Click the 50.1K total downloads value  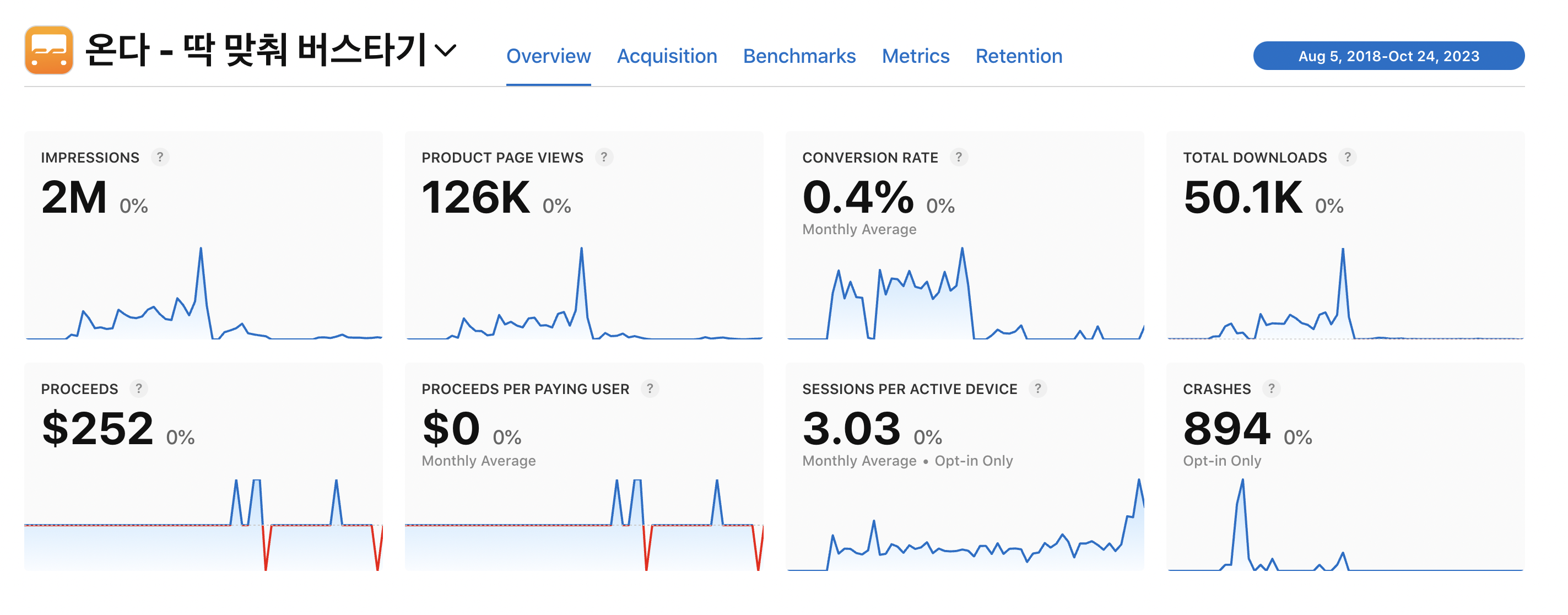(x=1243, y=197)
